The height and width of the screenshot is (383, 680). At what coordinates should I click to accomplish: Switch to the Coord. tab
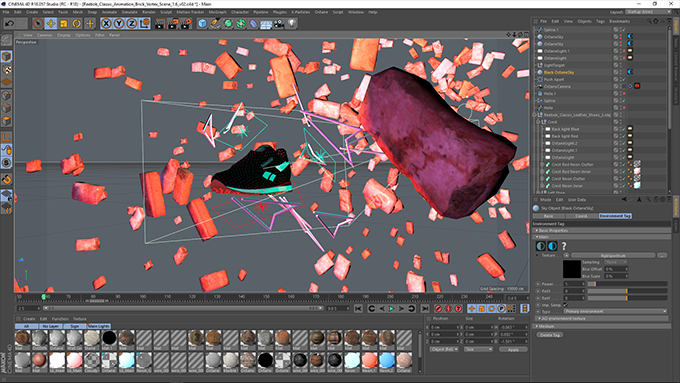[582, 216]
